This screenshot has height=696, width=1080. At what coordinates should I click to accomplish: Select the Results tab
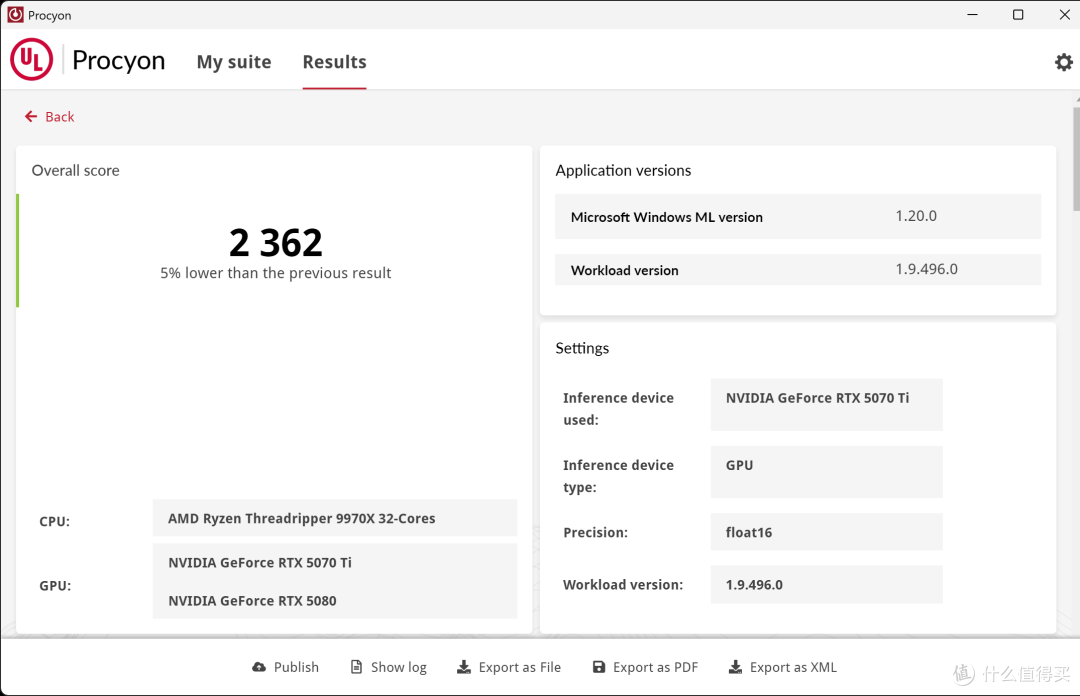point(334,62)
